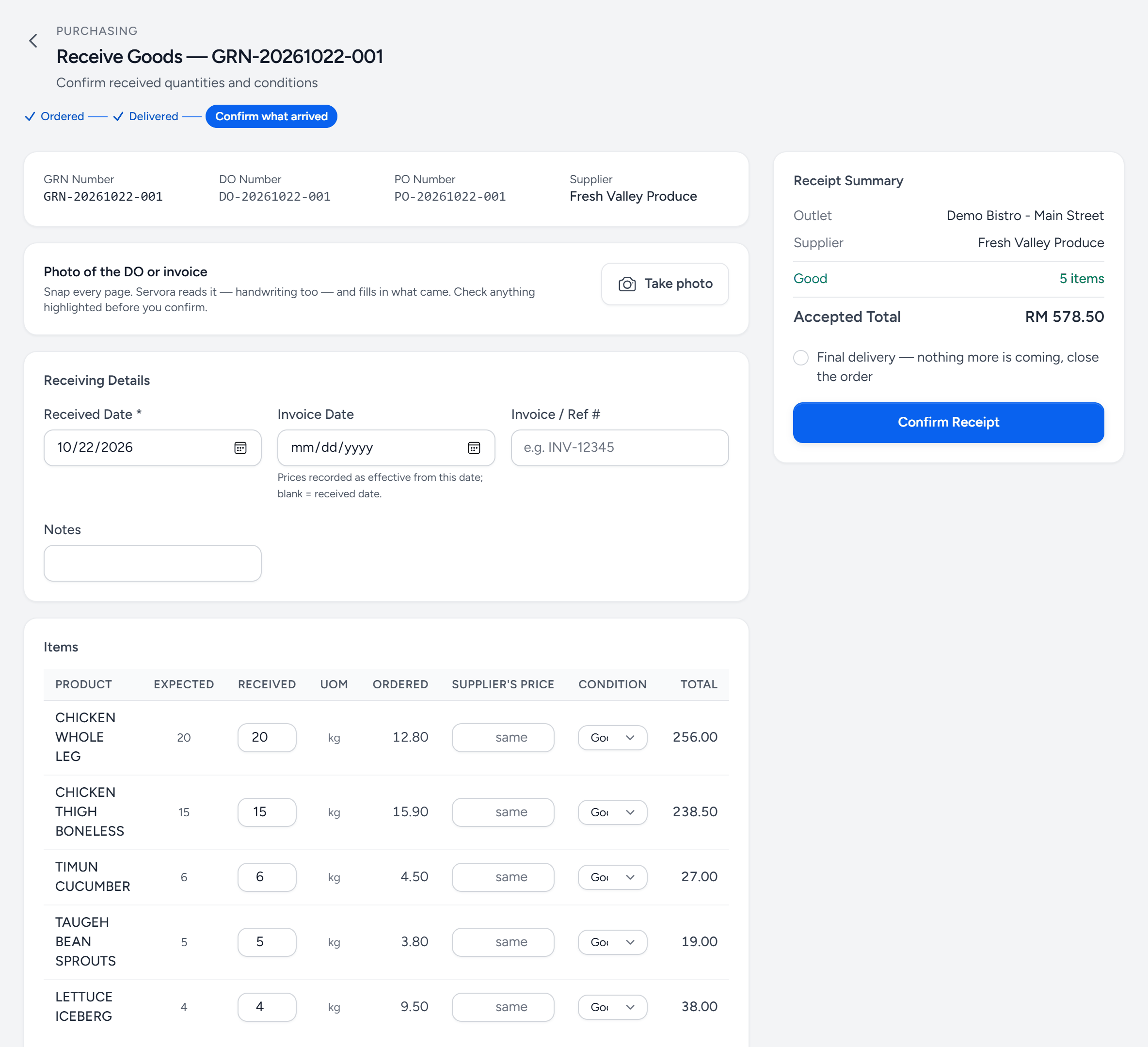Click the 5 items good count

point(1082,279)
